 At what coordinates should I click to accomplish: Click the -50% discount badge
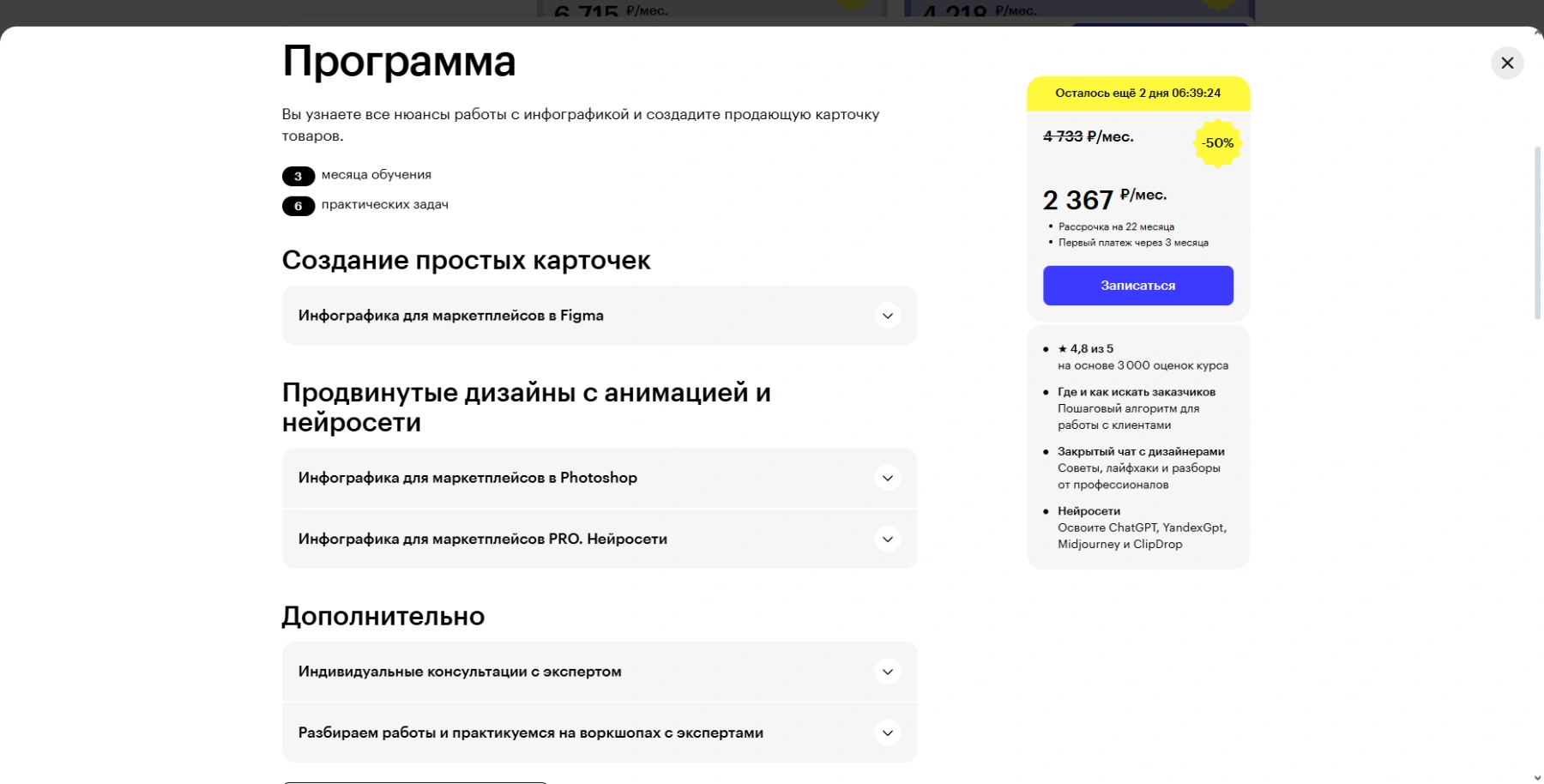click(x=1217, y=143)
